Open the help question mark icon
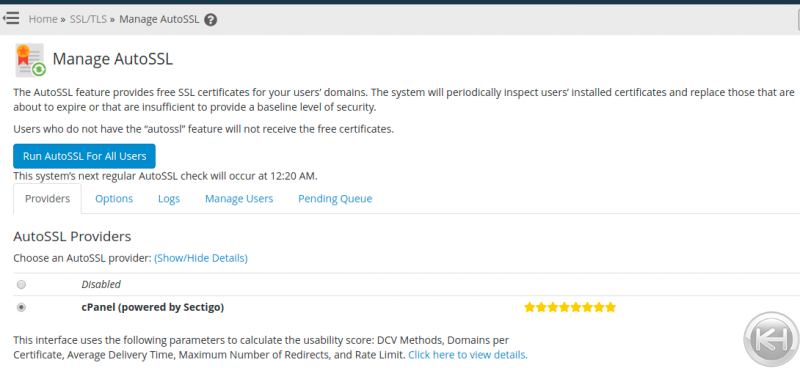The width and height of the screenshot is (800, 368). [210, 20]
